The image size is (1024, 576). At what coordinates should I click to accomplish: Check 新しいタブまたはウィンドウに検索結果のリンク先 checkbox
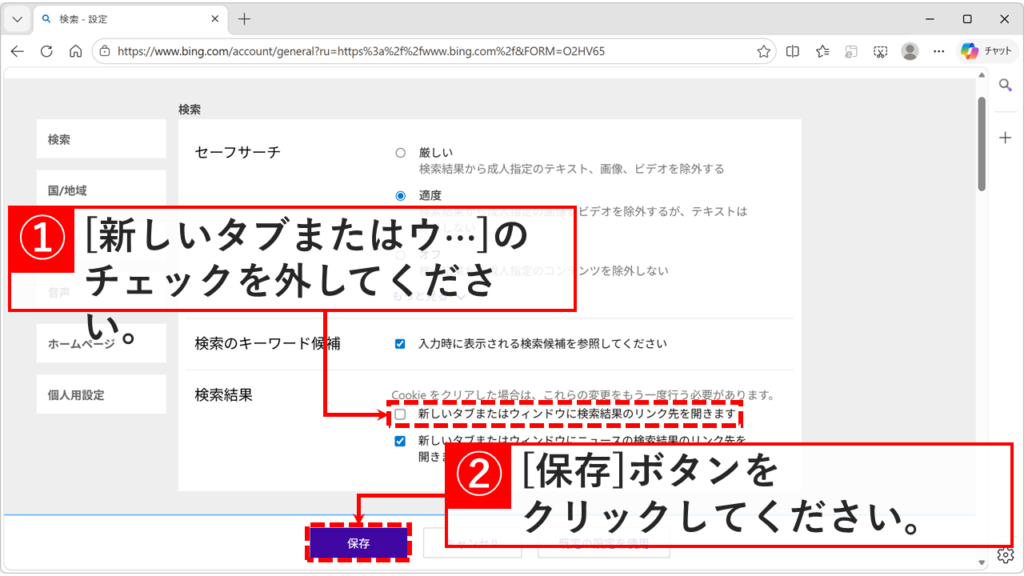(400, 415)
